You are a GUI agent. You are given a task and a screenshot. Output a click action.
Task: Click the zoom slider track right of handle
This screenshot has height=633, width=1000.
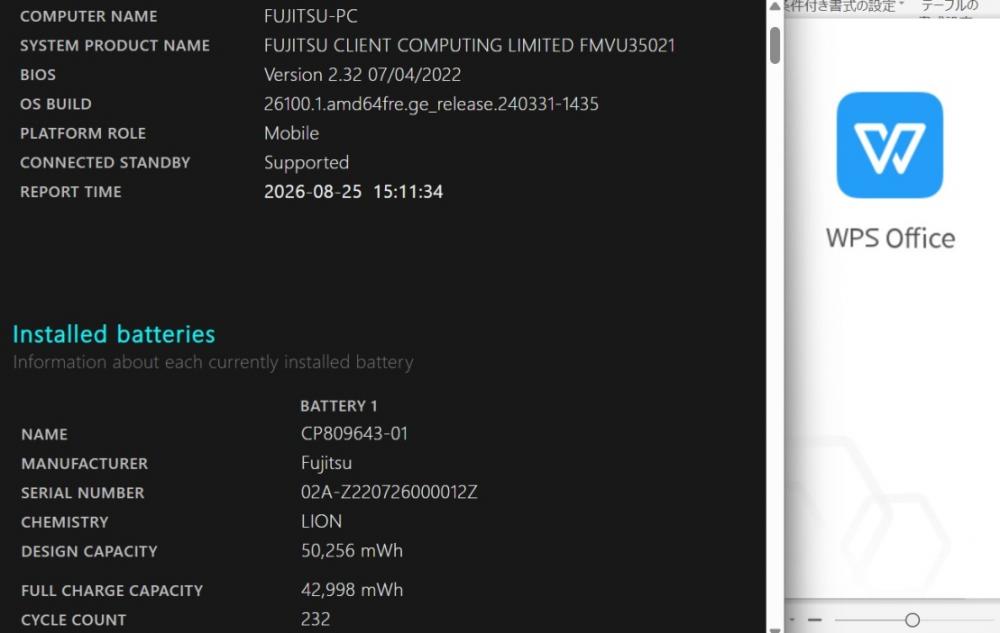957,620
